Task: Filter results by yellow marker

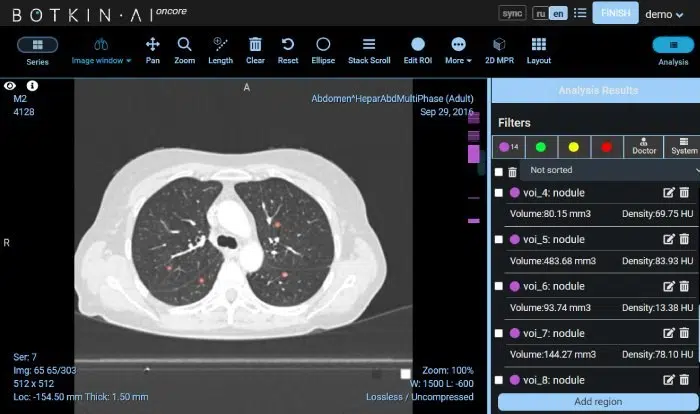Action: point(574,147)
